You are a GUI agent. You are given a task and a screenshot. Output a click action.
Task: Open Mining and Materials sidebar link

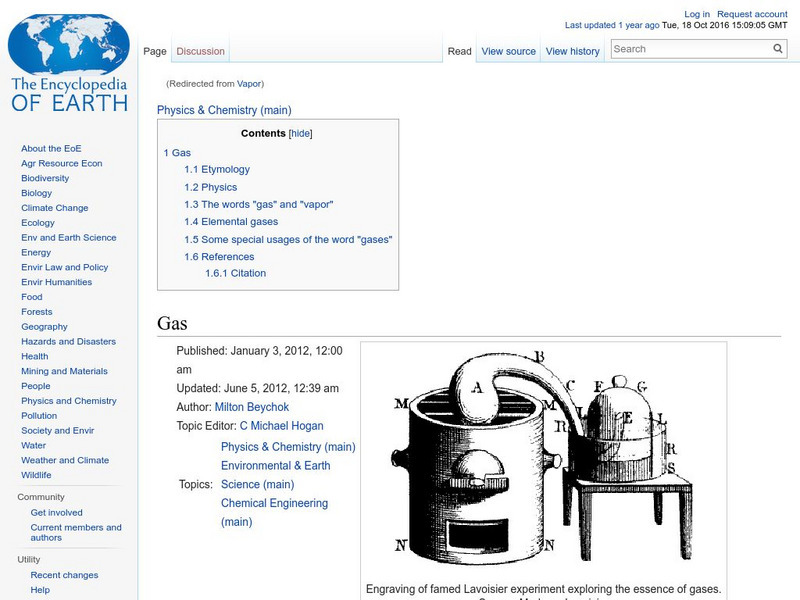pyautogui.click(x=64, y=371)
